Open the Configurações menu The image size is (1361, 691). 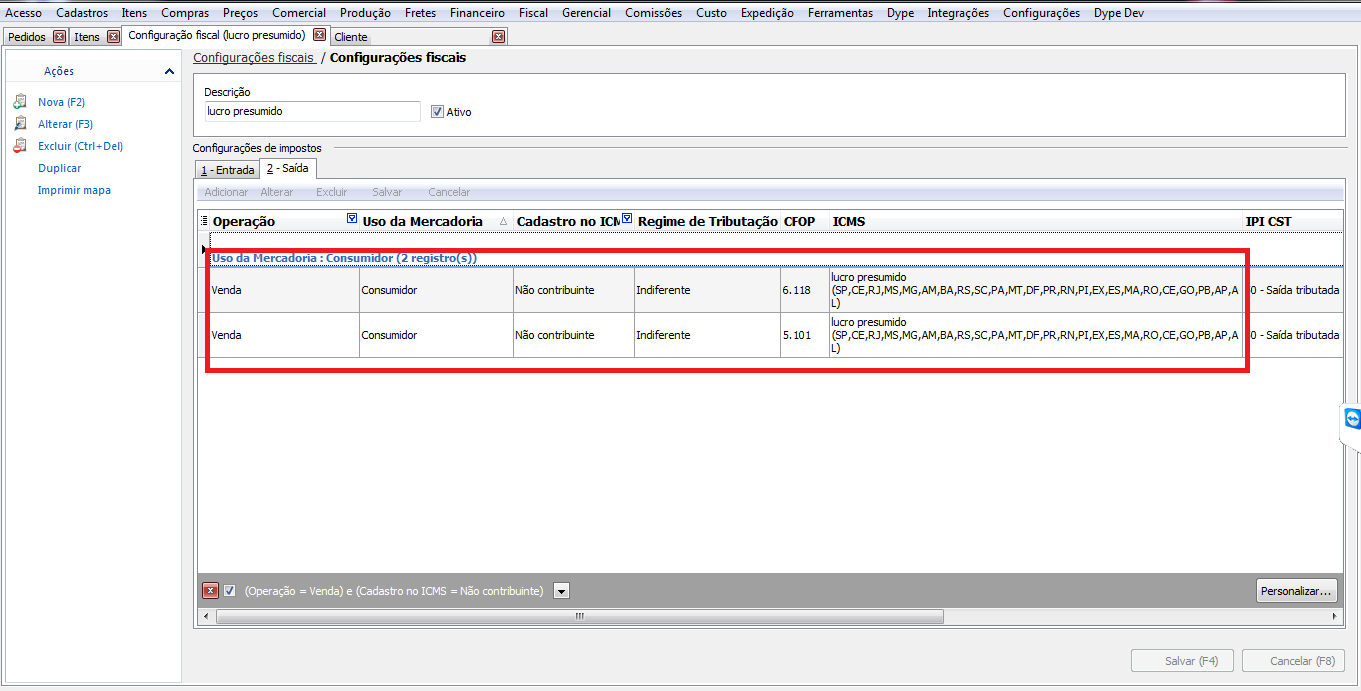click(1041, 13)
